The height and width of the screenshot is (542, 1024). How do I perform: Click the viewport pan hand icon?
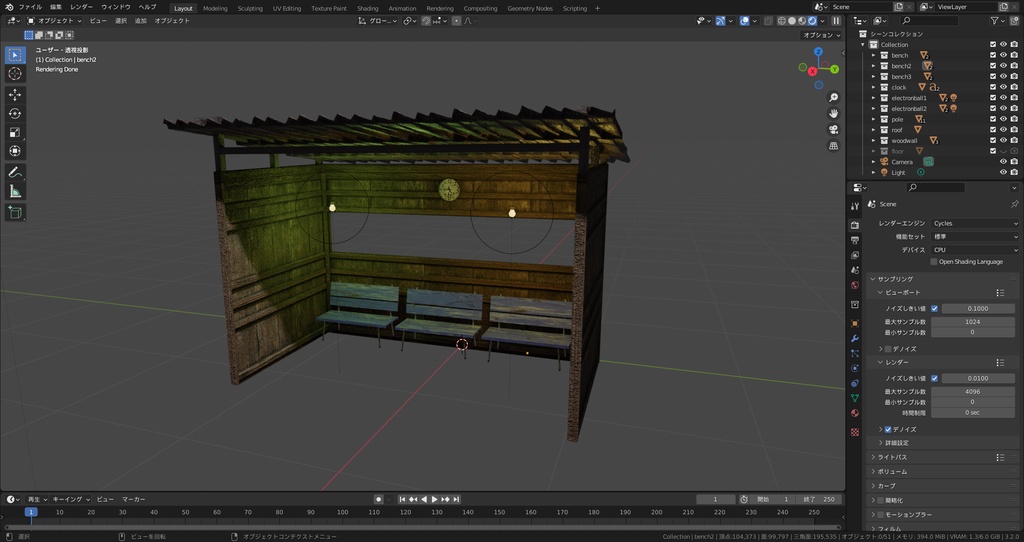(833, 114)
